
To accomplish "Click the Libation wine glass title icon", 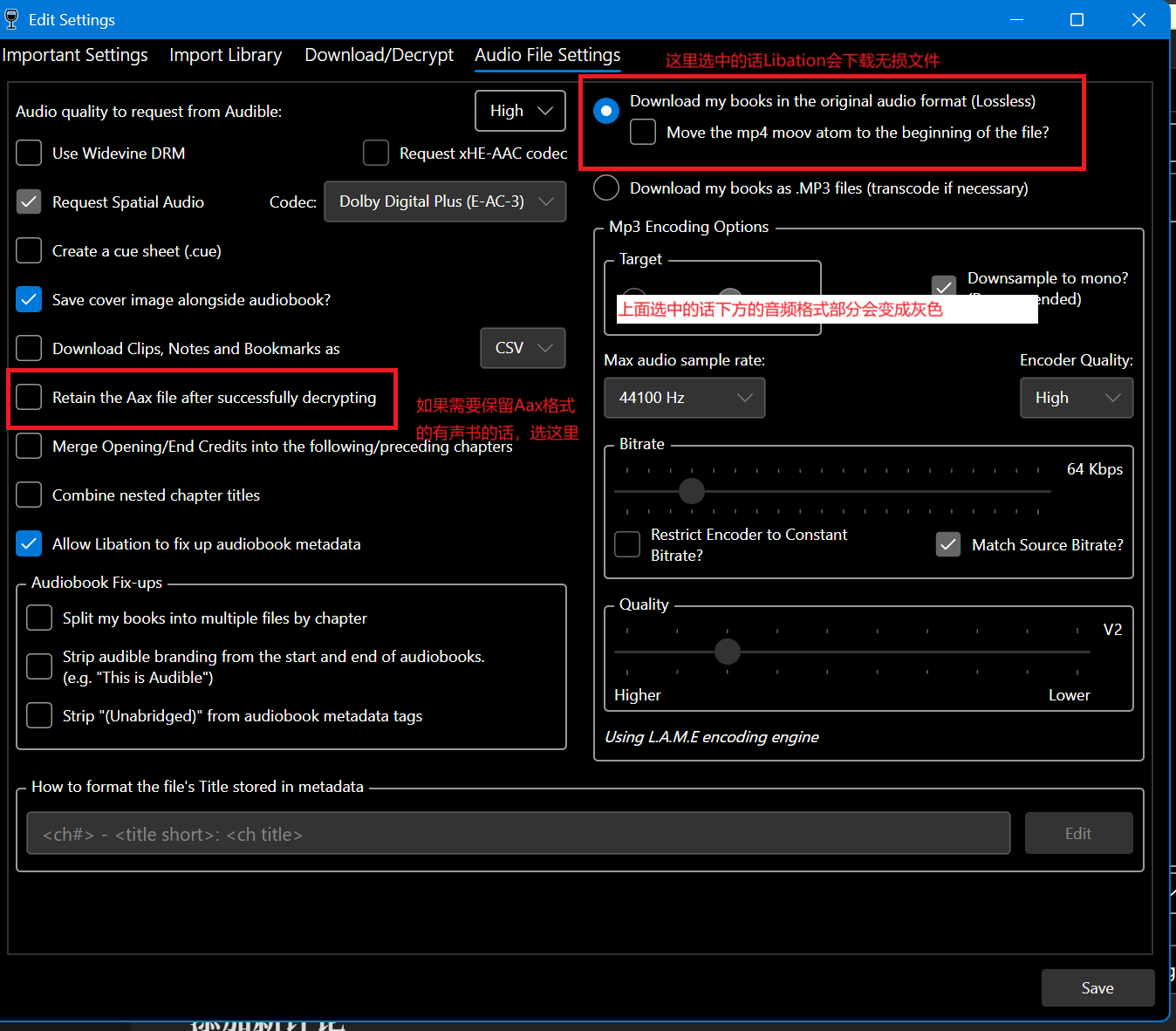I will click(11, 19).
